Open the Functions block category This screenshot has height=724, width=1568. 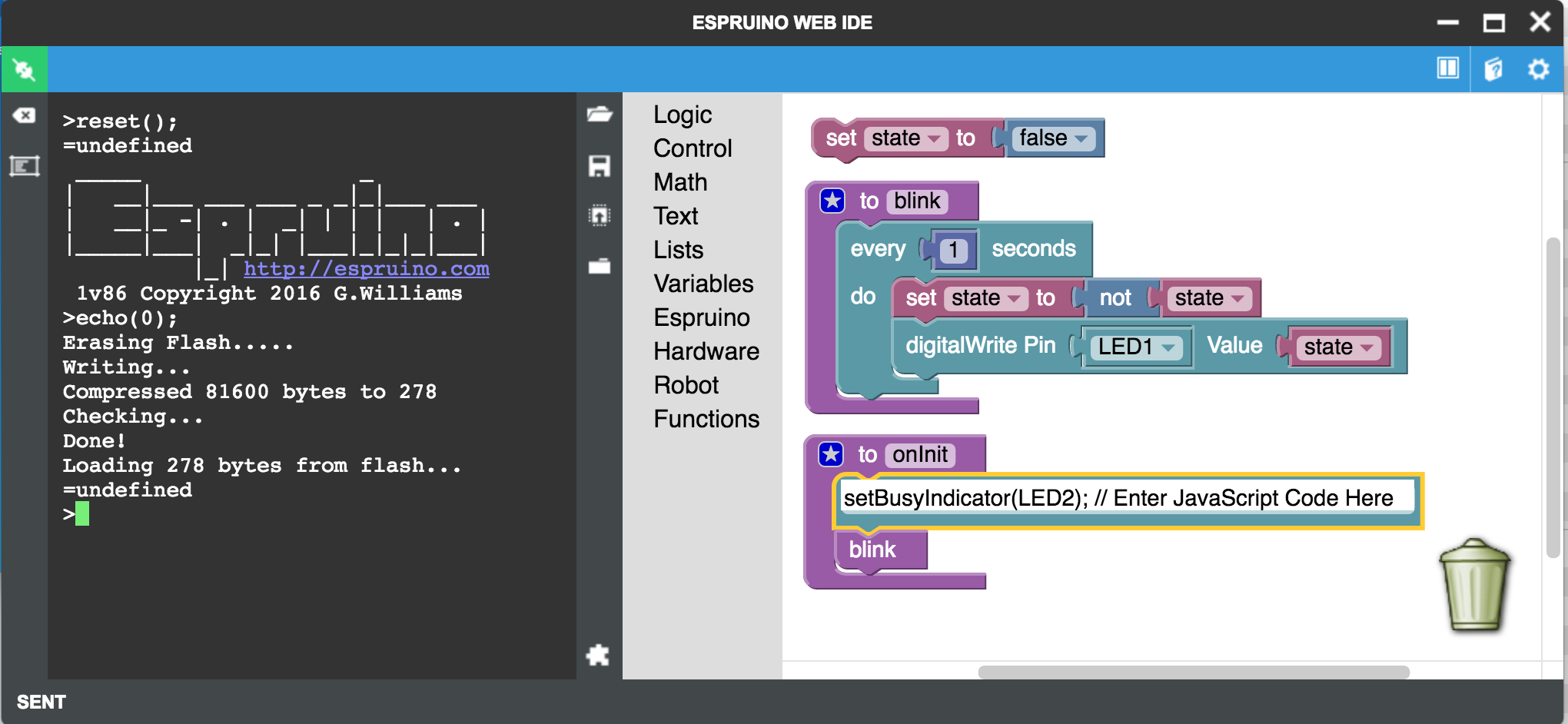706,419
